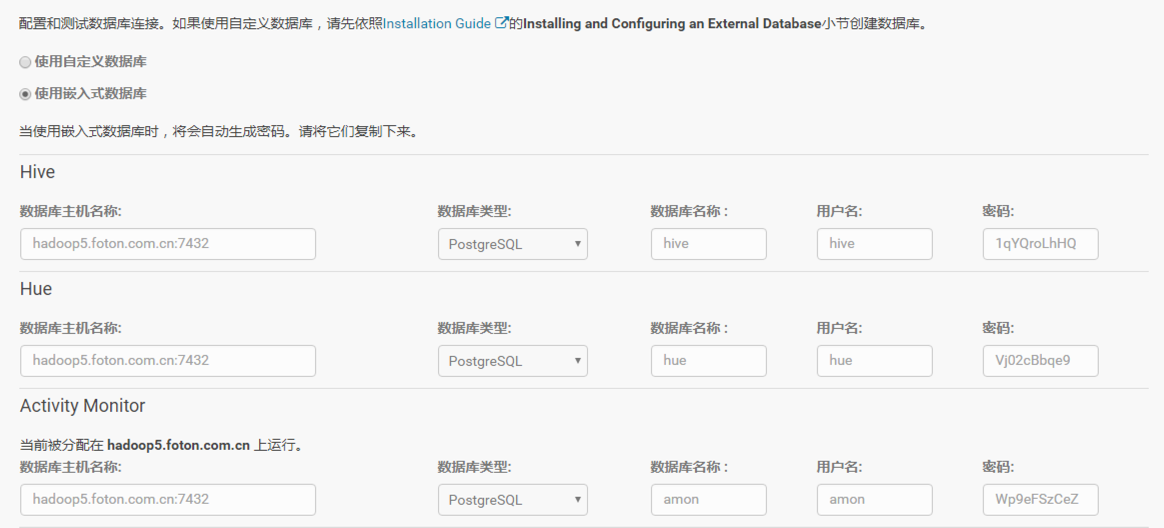Click the Hive database hostname field
1164x528 pixels.
168,244
